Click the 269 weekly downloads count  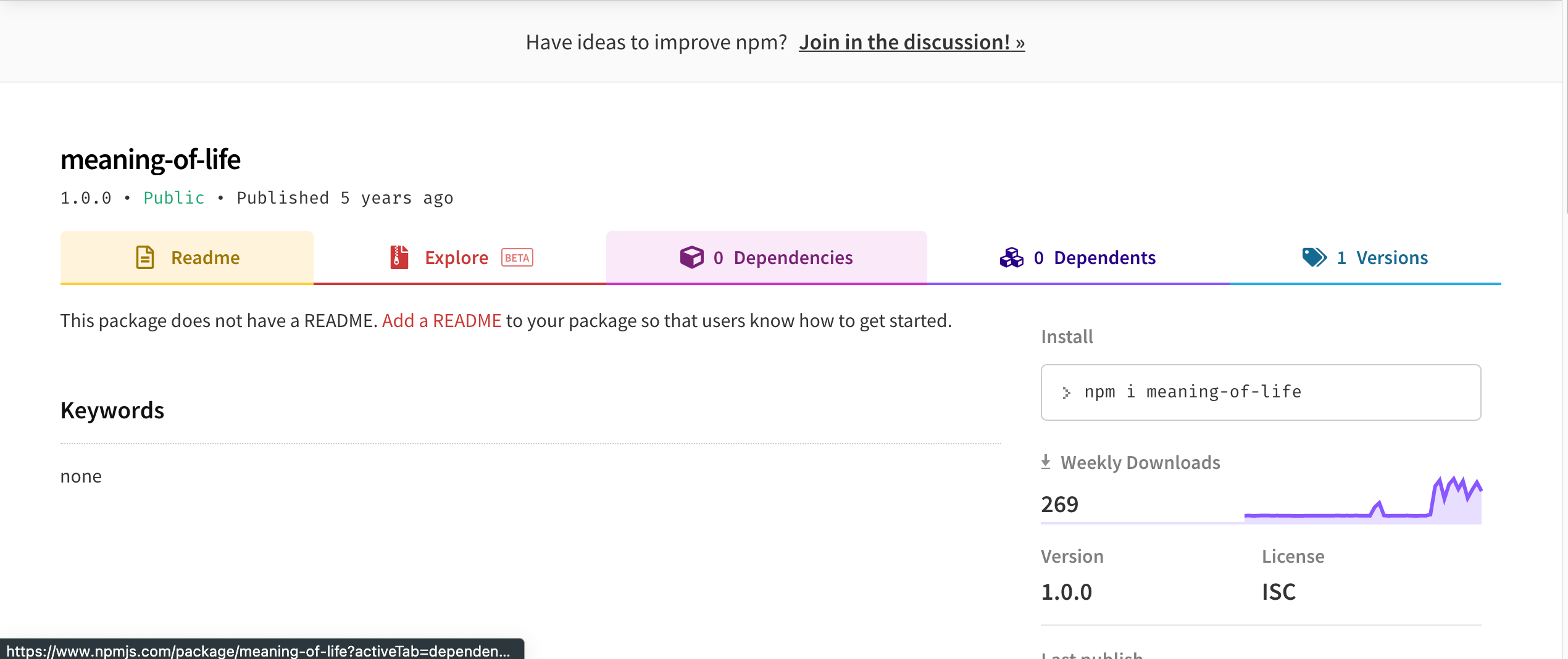tap(1059, 504)
